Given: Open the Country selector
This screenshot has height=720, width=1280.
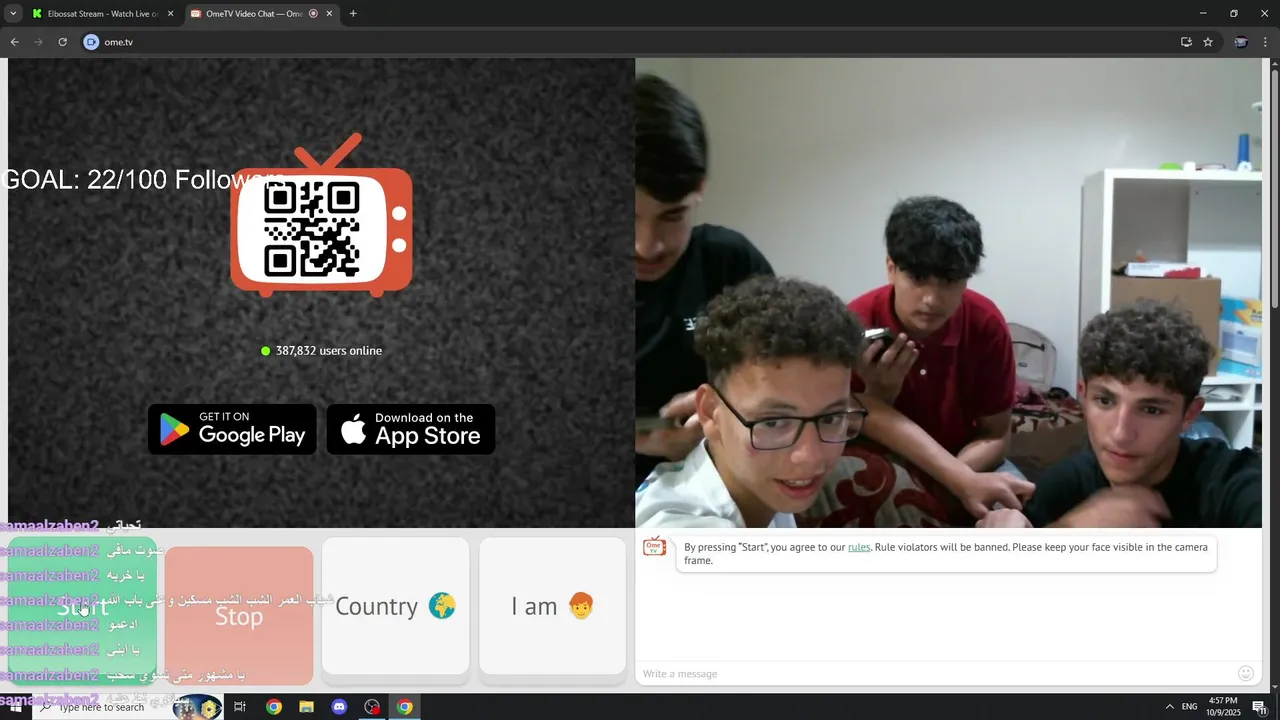Looking at the screenshot, I should point(395,606).
